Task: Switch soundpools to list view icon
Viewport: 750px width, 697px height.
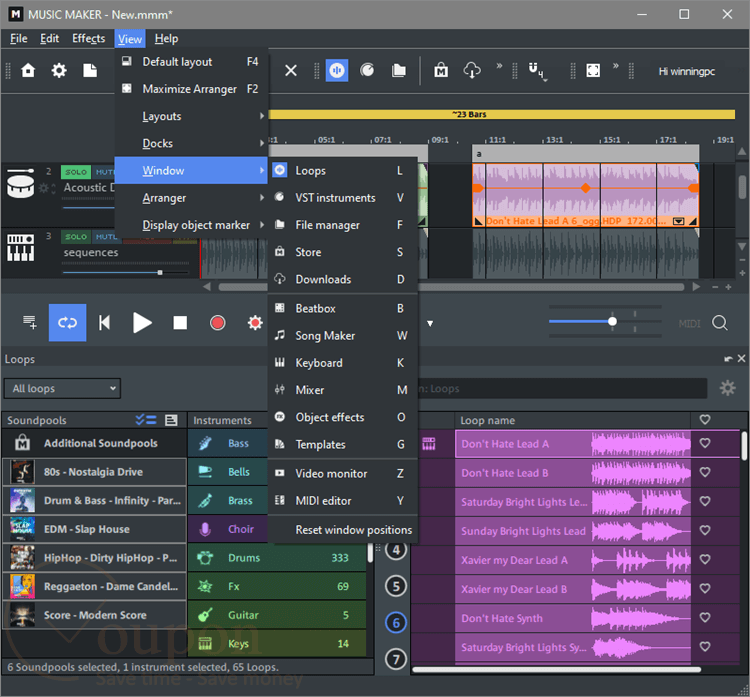Action: pyautogui.click(x=171, y=420)
